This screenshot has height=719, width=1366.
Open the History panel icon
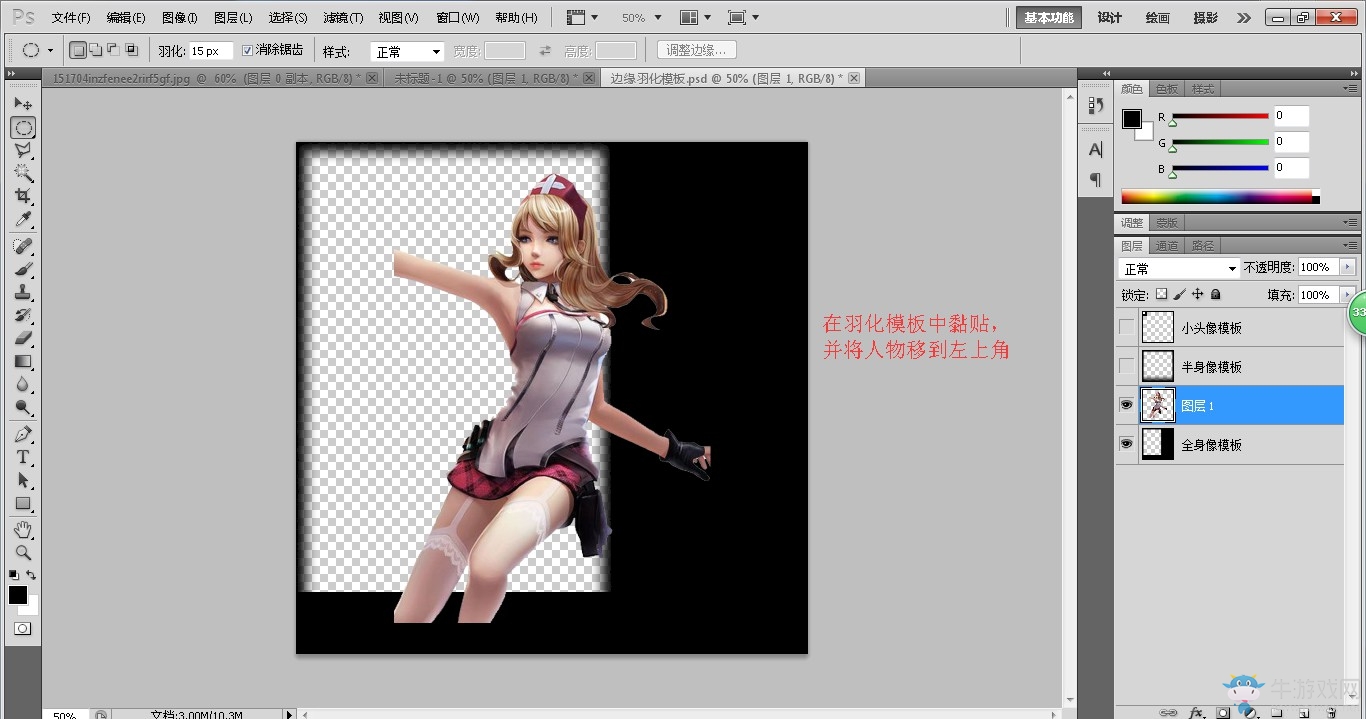[1096, 105]
